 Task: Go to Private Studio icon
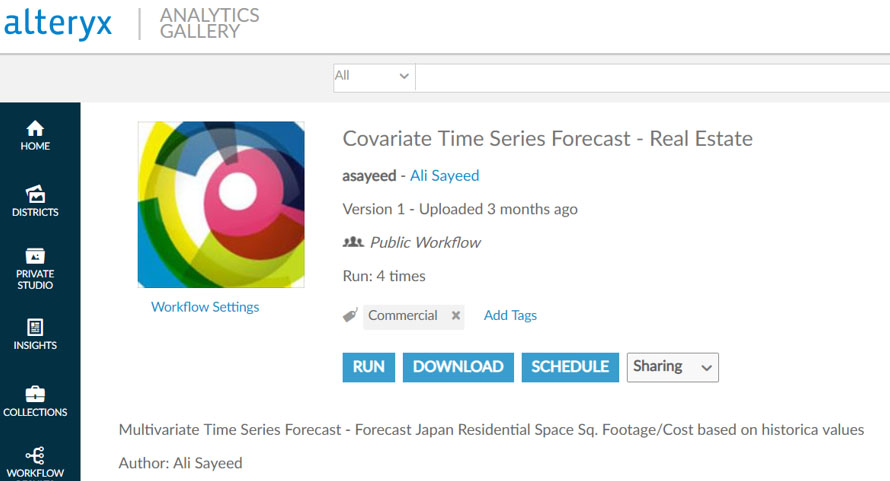pyautogui.click(x=35, y=256)
